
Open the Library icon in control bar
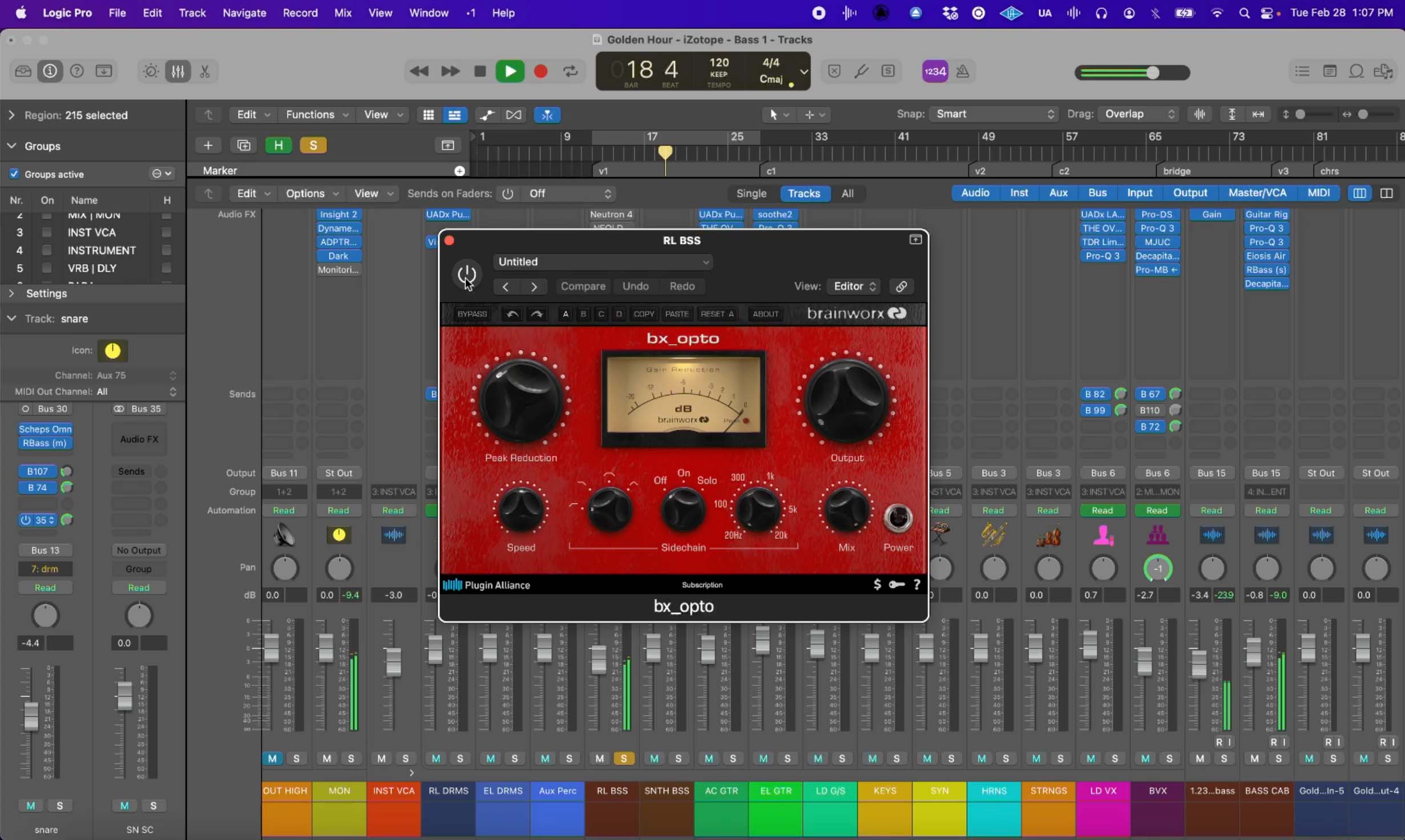[23, 71]
